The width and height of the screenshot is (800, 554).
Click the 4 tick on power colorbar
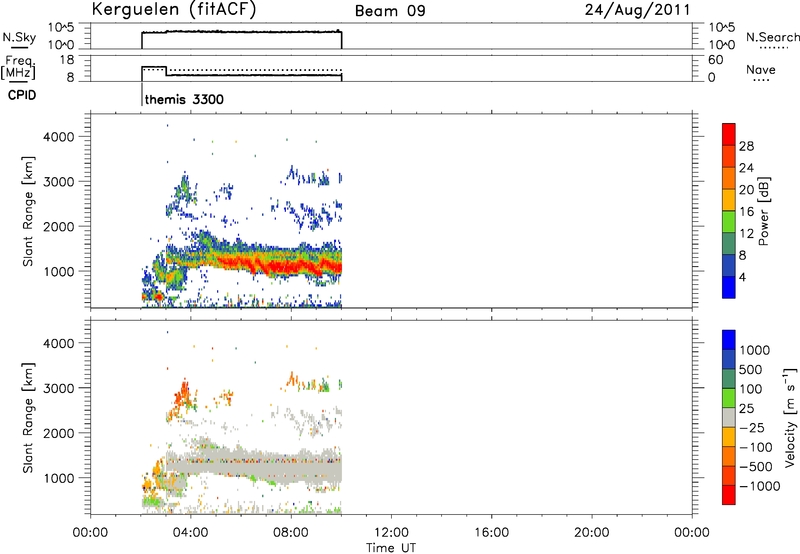742,277
